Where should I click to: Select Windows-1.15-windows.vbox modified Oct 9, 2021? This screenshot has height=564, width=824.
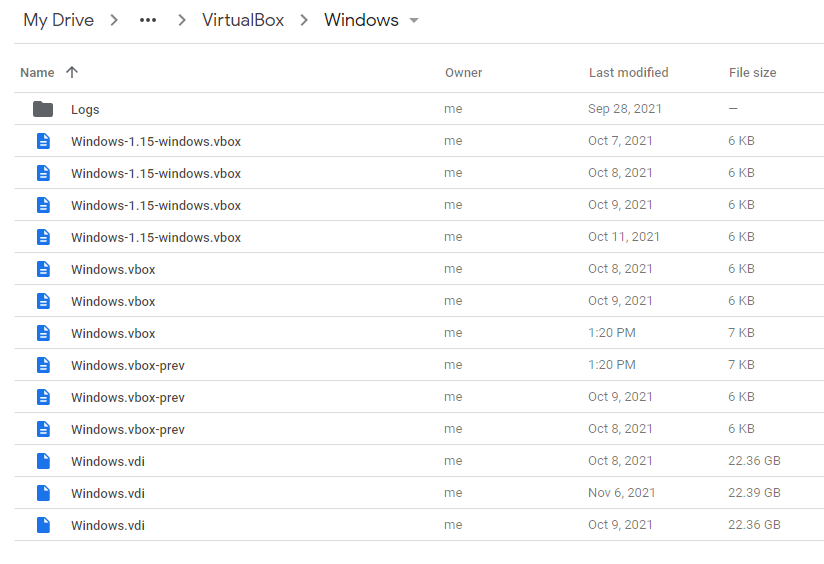pos(156,206)
